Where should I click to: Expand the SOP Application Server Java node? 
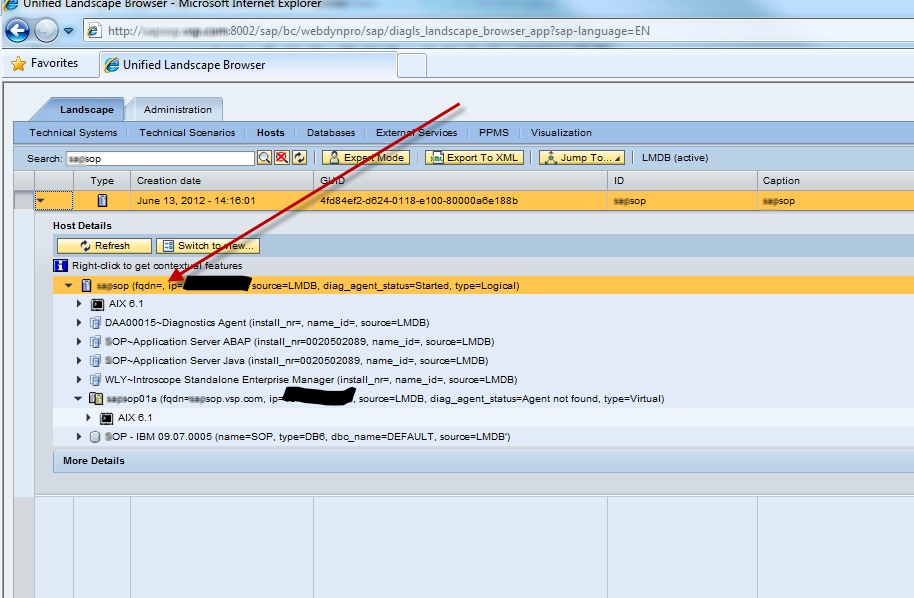pyautogui.click(x=79, y=361)
